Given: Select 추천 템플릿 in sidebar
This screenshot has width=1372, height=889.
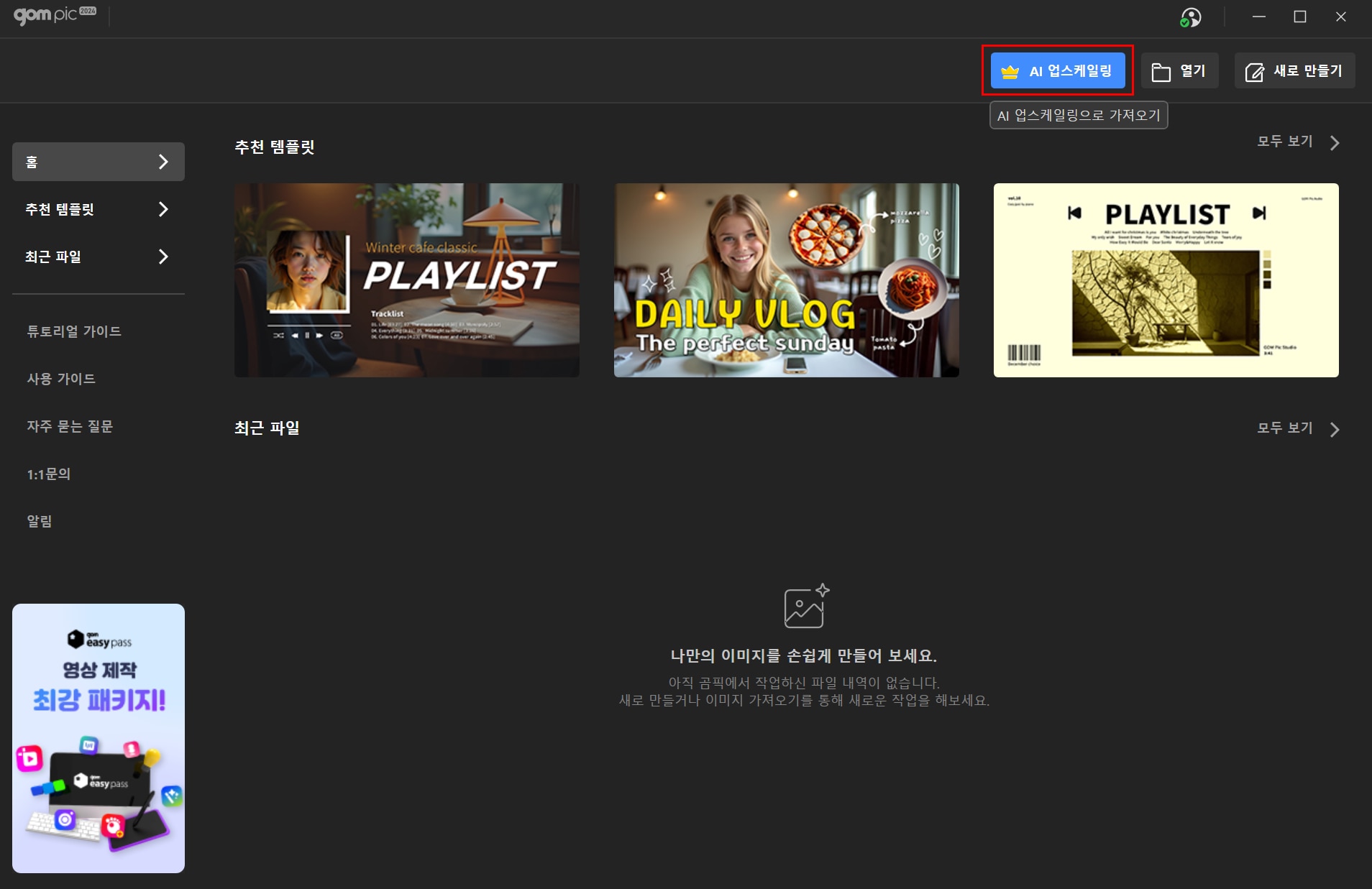Looking at the screenshot, I should point(99,209).
